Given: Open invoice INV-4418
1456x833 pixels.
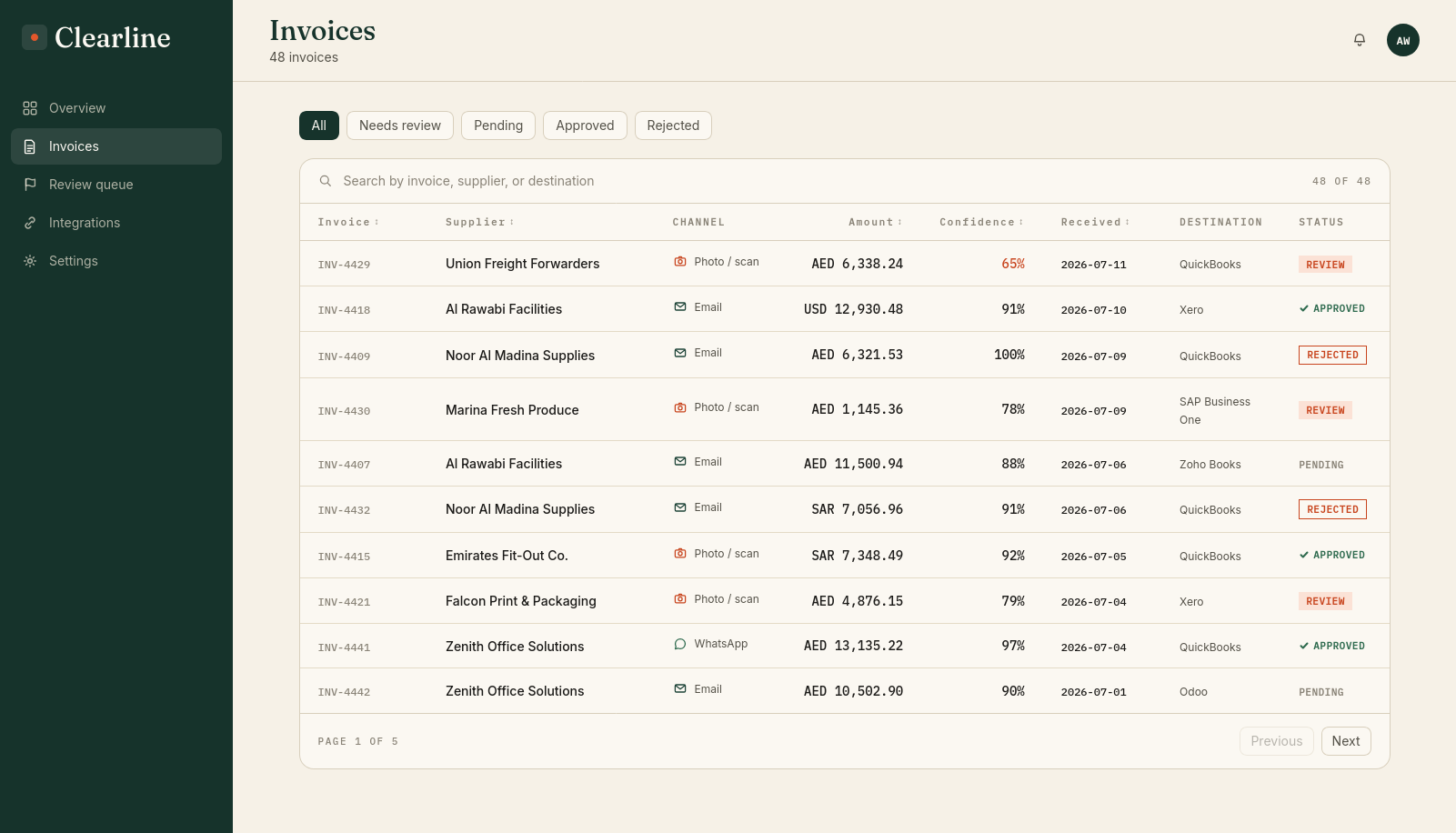Looking at the screenshot, I should pos(344,310).
